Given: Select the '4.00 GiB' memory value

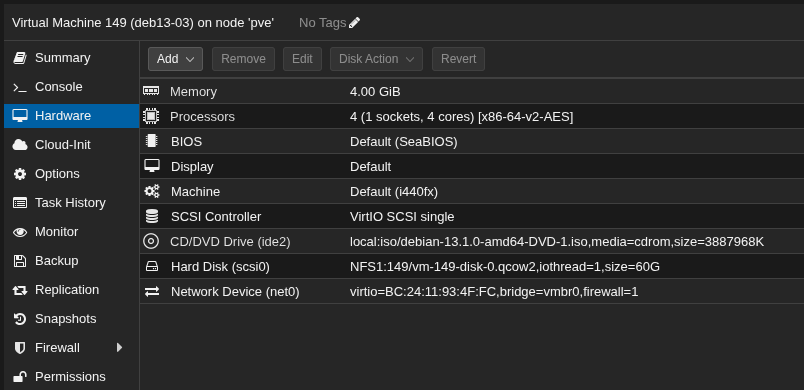Looking at the screenshot, I should point(375,92).
